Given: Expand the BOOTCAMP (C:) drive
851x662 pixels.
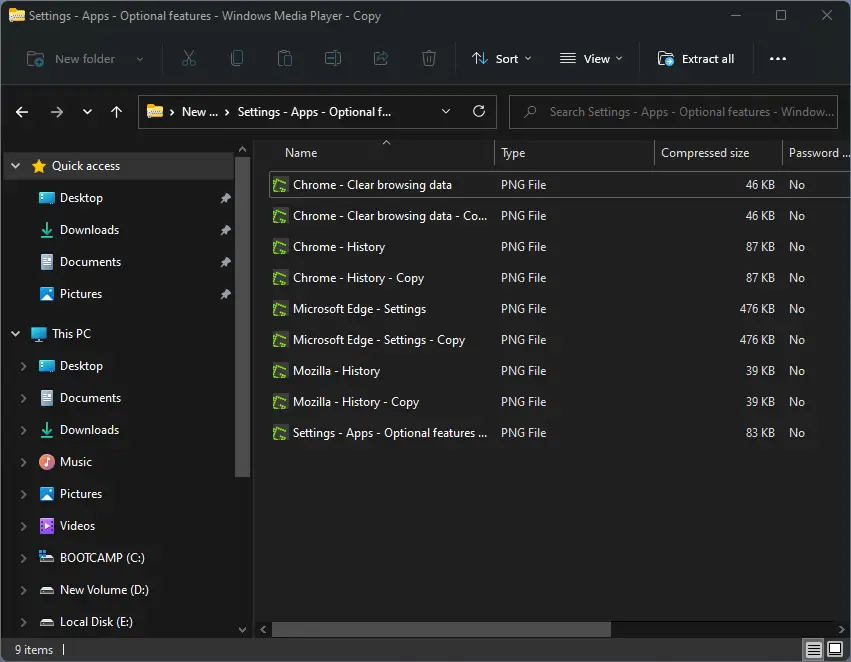Looking at the screenshot, I should (x=23, y=558).
